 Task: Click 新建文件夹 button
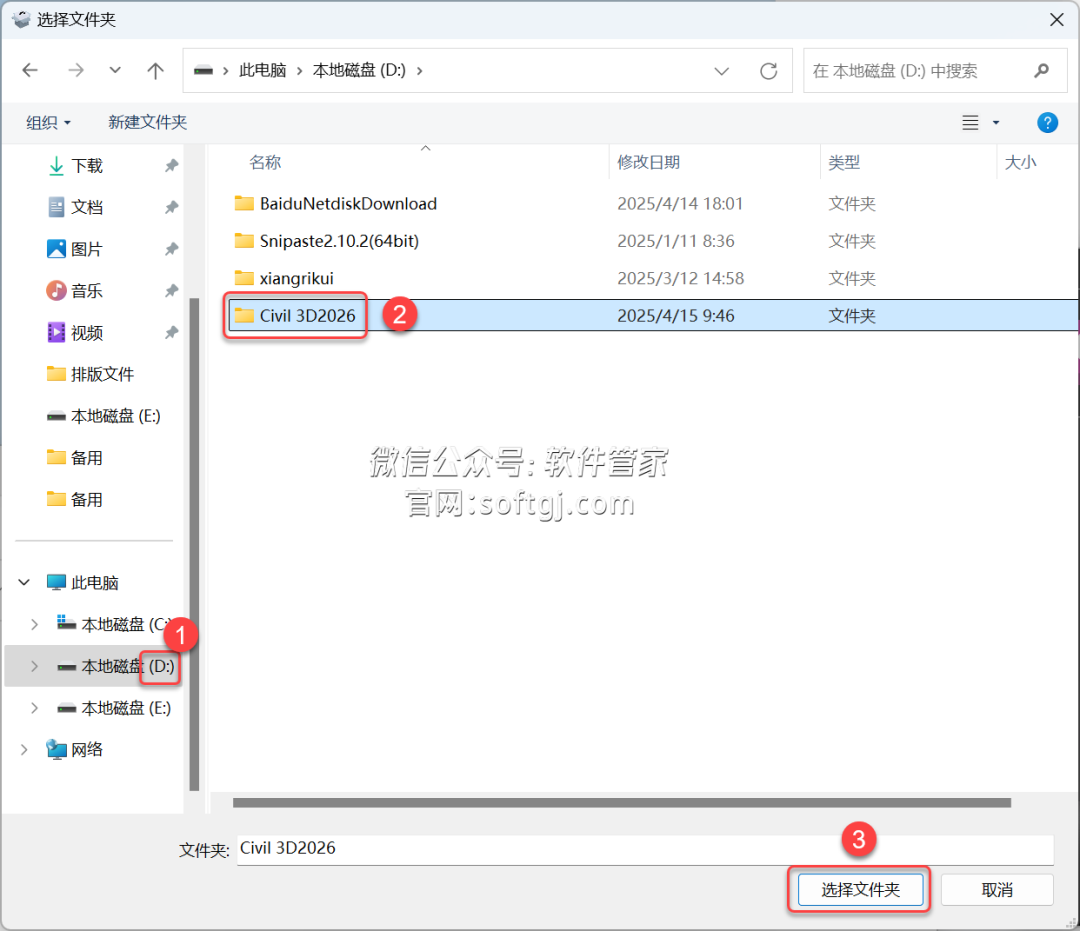pyautogui.click(x=147, y=123)
